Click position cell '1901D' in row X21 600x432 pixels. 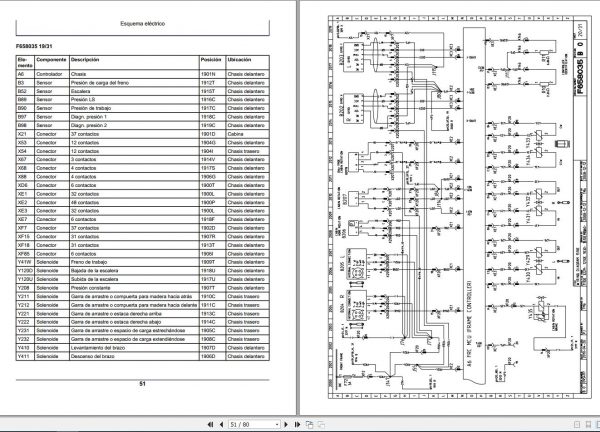pyautogui.click(x=212, y=134)
